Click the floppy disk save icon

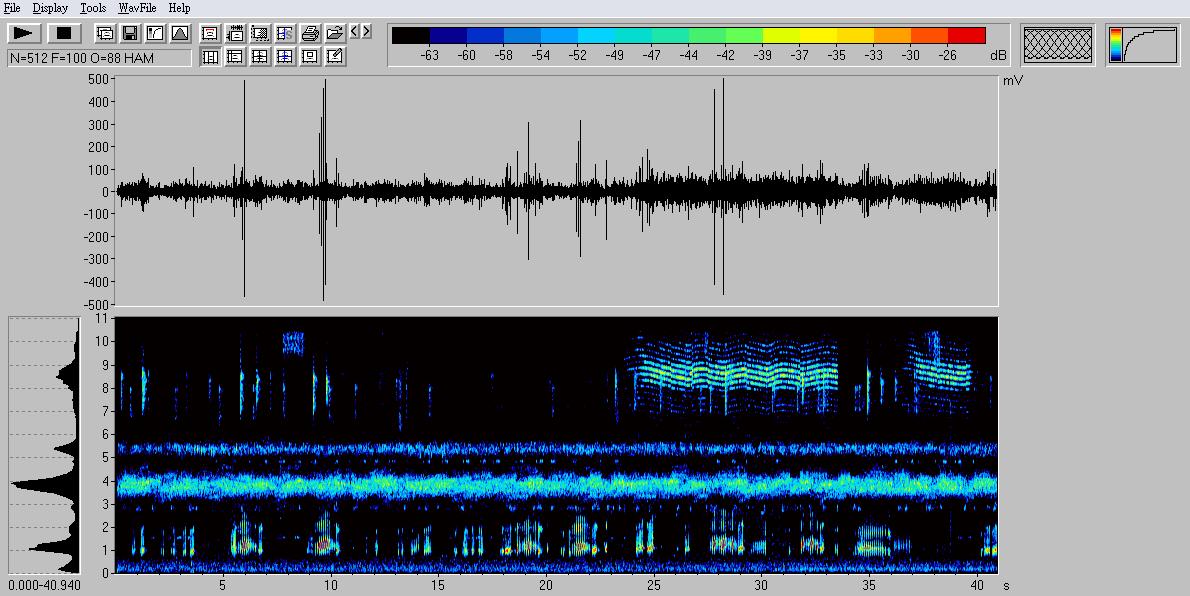tap(130, 34)
